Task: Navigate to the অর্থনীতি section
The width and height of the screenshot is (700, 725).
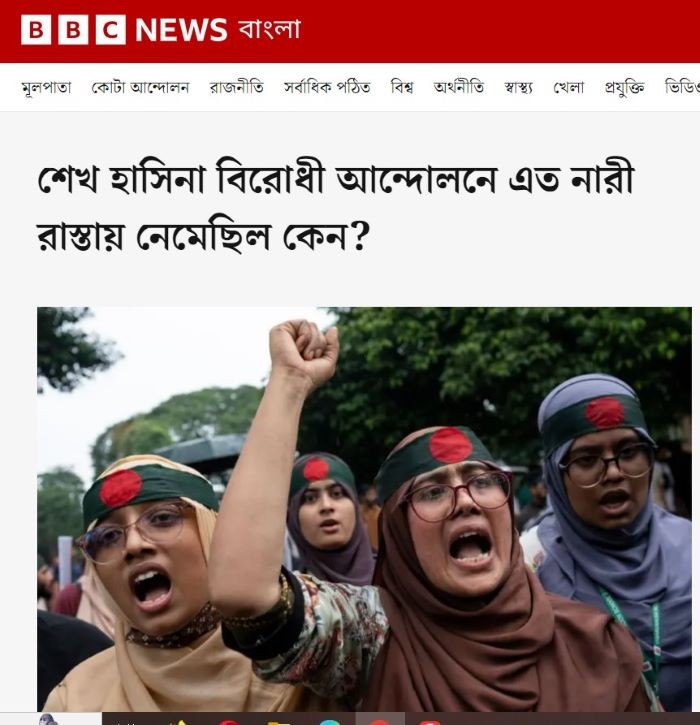Action: (x=459, y=87)
